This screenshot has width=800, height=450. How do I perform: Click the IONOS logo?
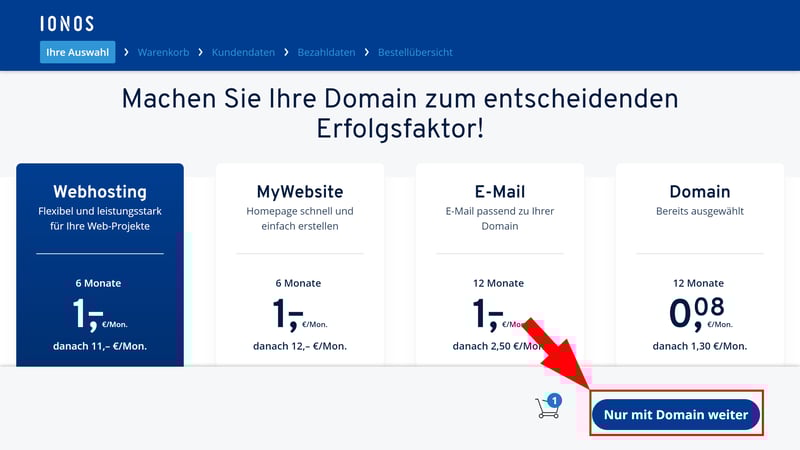point(67,23)
